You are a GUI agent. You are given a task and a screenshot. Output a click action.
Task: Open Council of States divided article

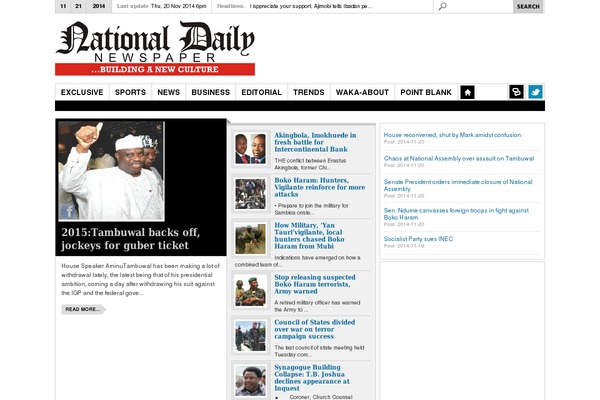tap(315, 329)
